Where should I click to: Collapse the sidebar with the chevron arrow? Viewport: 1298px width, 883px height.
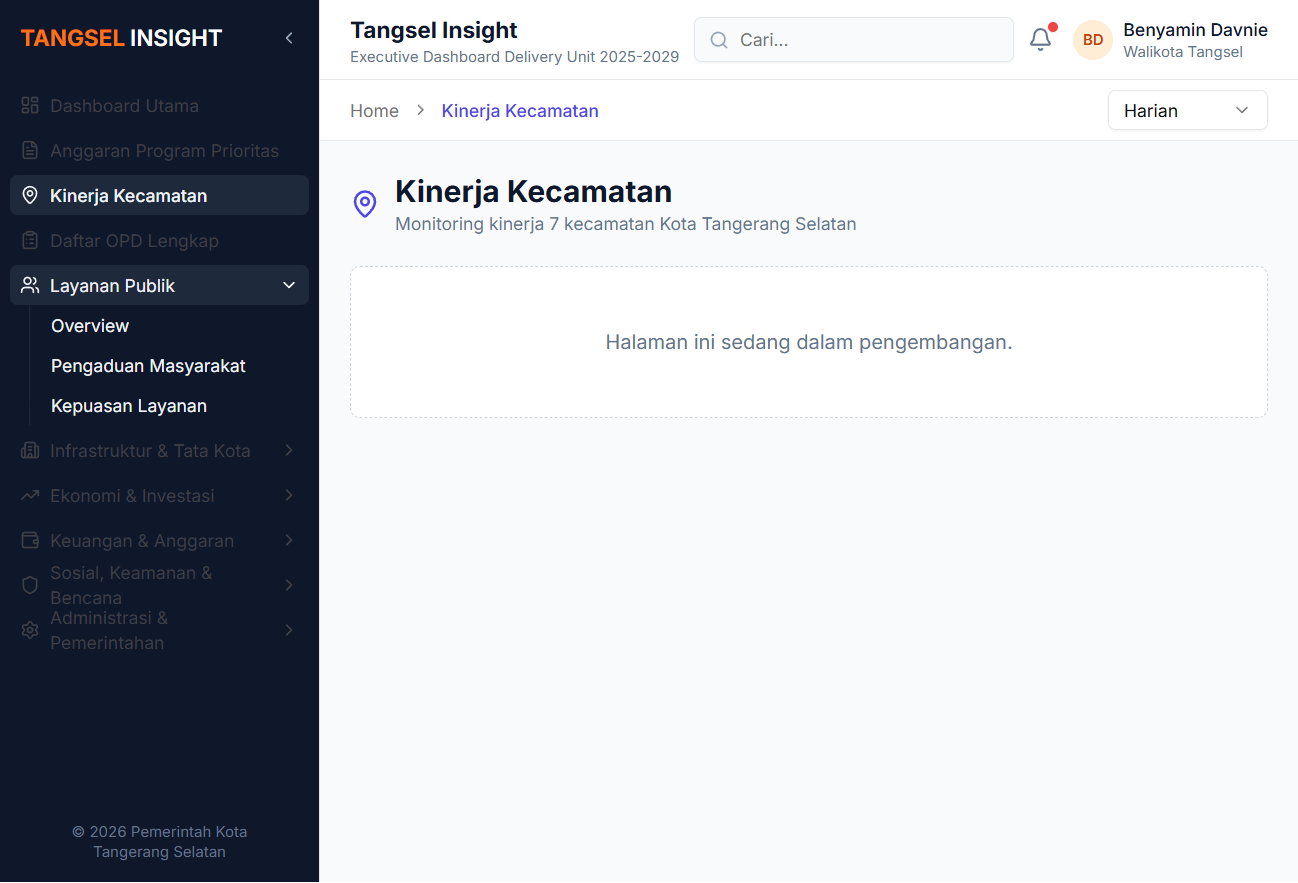tap(288, 37)
